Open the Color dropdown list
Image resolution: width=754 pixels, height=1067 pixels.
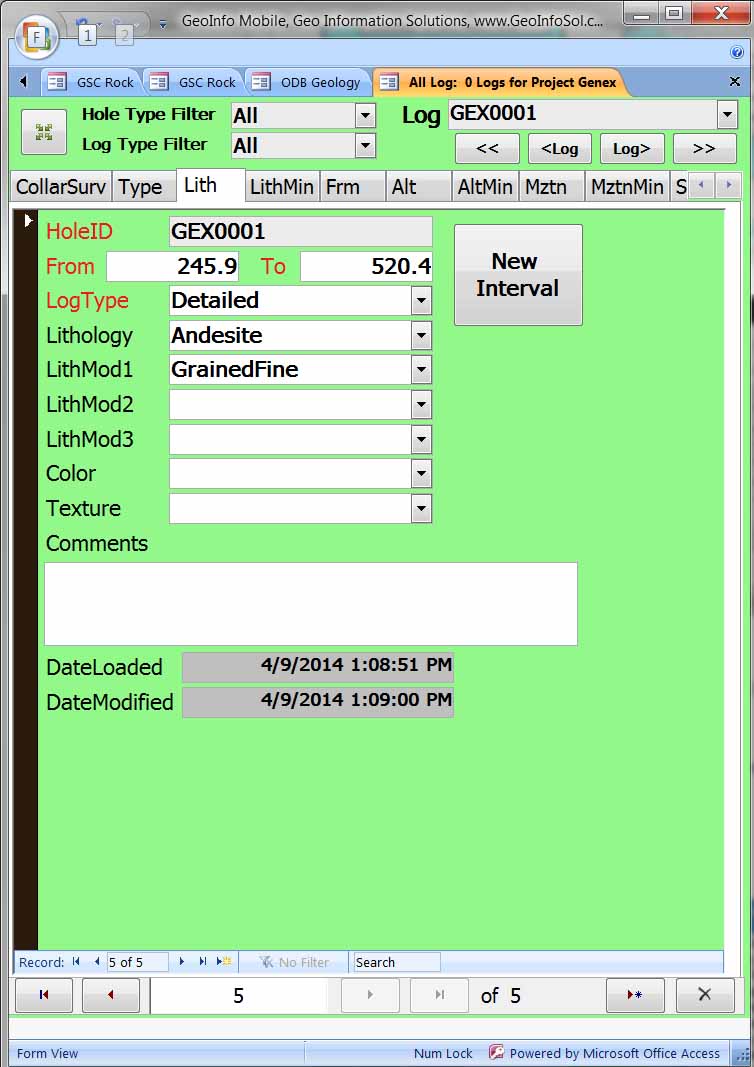click(421, 473)
